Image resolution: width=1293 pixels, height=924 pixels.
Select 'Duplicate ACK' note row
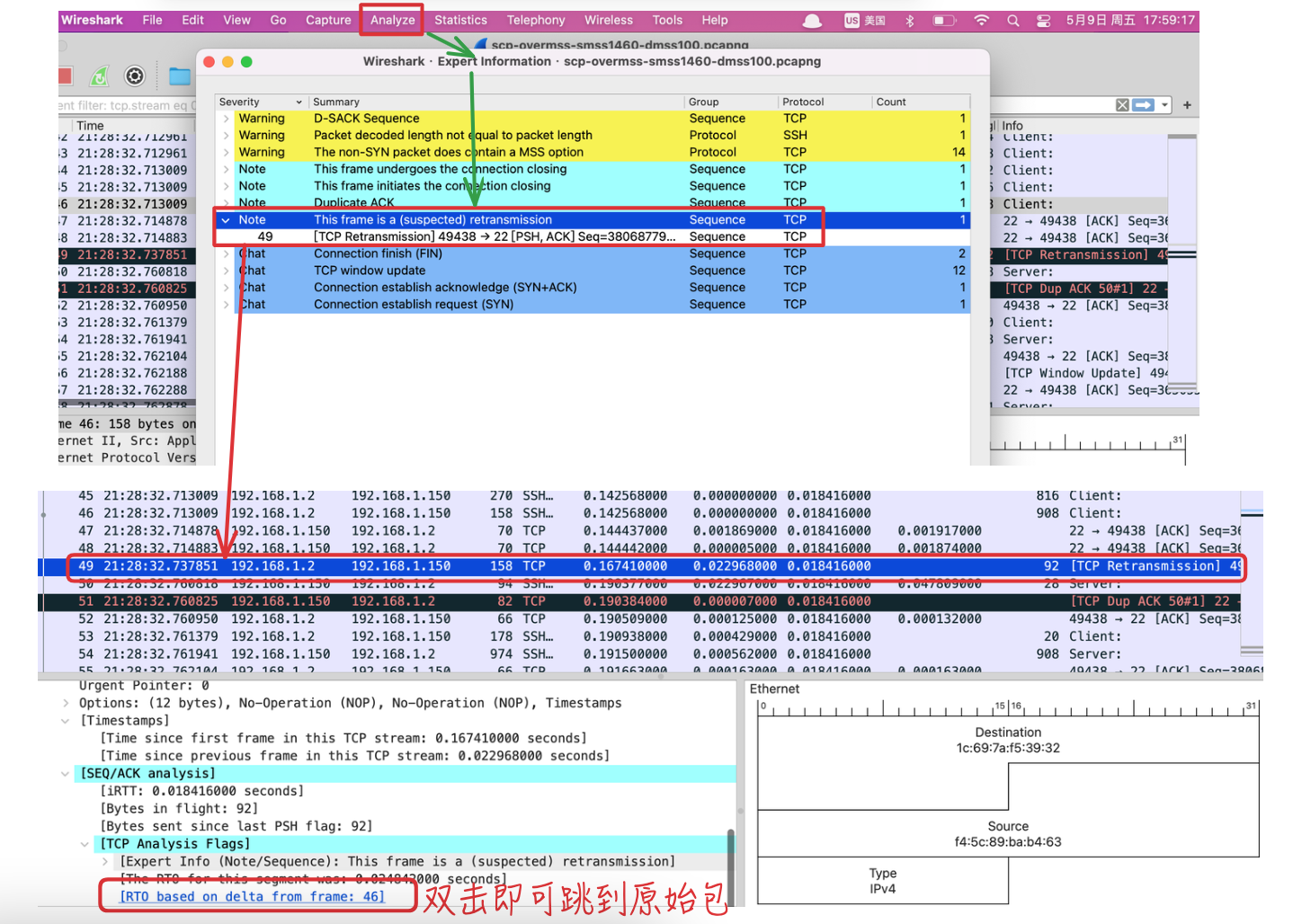coord(593,203)
